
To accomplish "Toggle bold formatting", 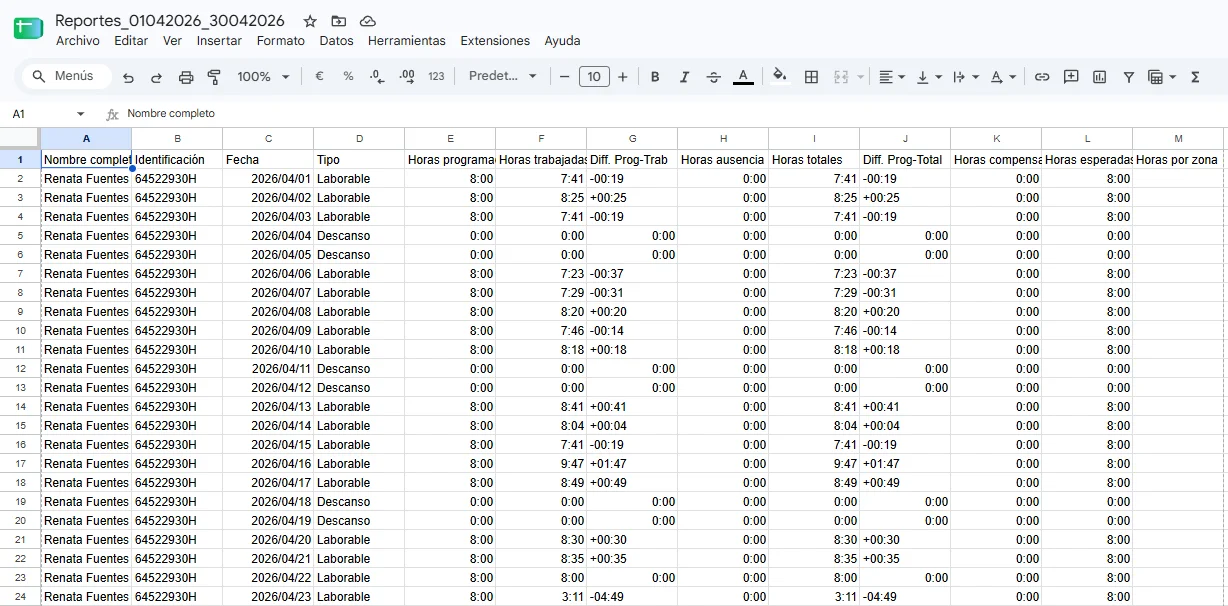I will coord(655,77).
